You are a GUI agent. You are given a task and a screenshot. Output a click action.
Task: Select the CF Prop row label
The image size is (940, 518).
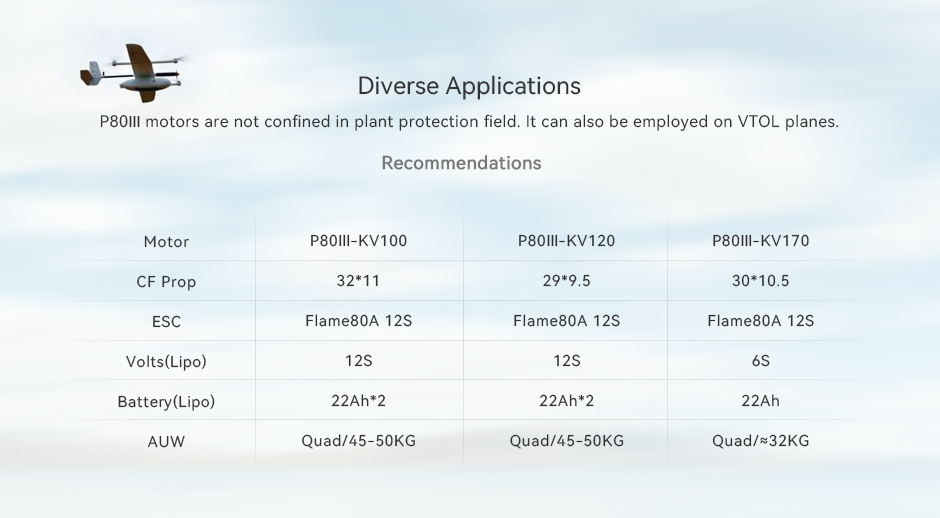pyautogui.click(x=166, y=282)
